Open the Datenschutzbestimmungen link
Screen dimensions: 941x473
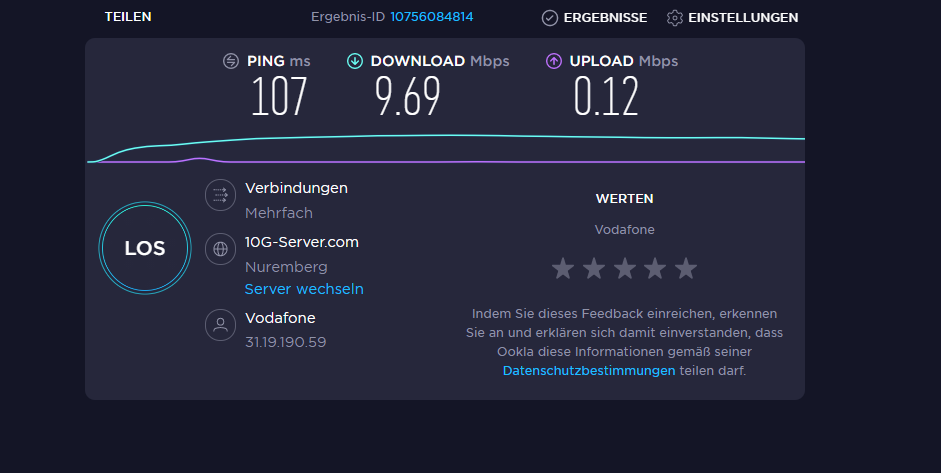589,370
